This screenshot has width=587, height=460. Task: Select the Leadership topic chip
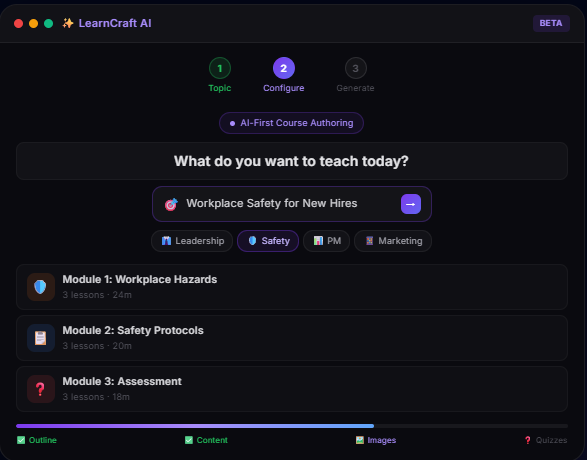(192, 241)
